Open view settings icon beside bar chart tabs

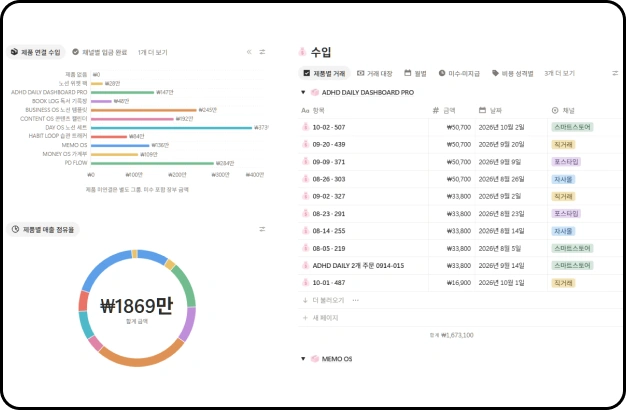pyautogui.click(x=262, y=52)
